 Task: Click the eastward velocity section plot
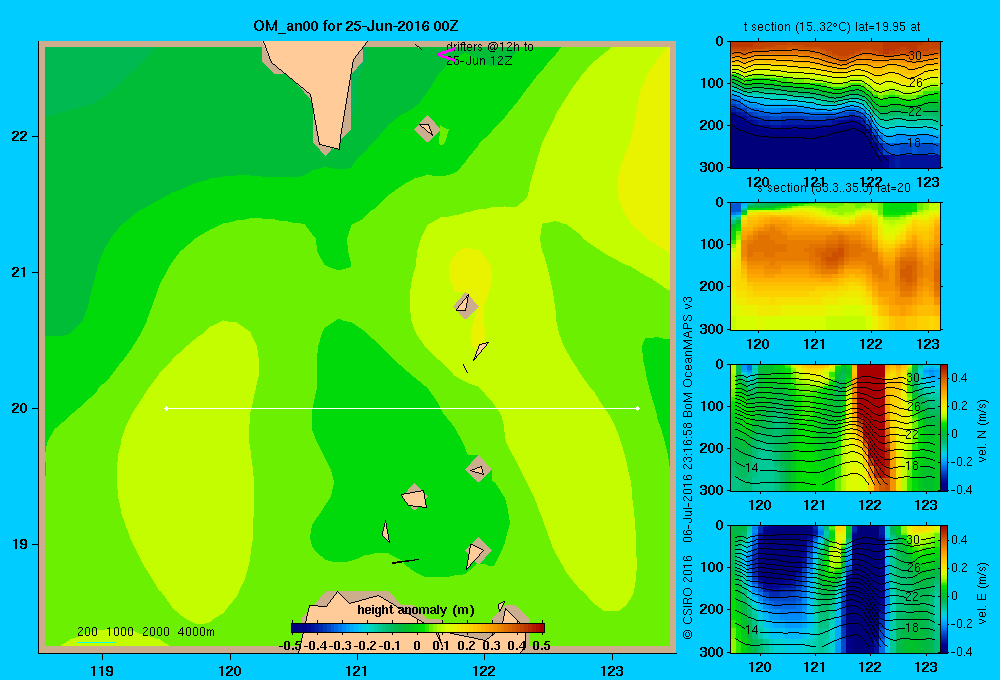(835, 589)
